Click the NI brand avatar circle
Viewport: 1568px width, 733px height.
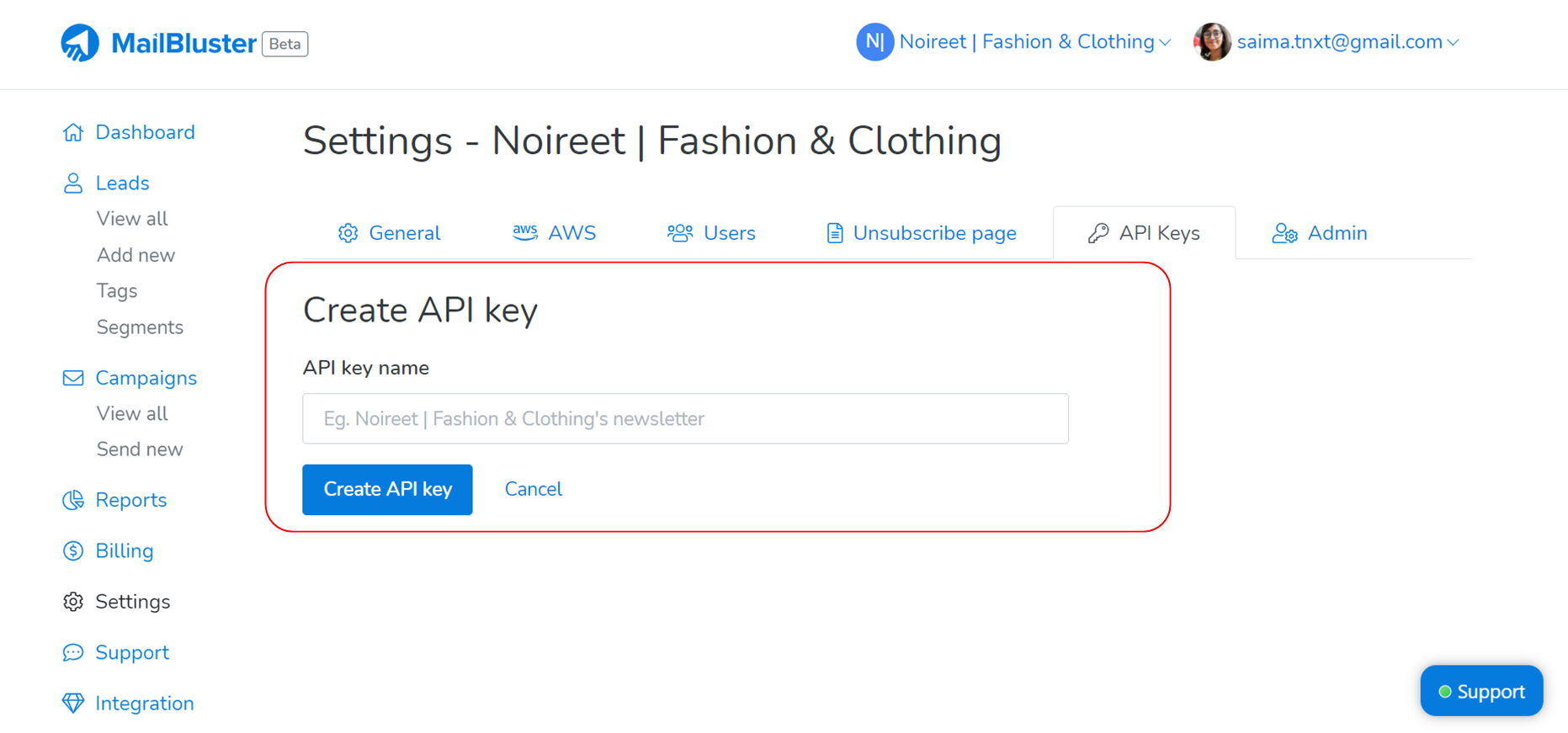tap(874, 42)
